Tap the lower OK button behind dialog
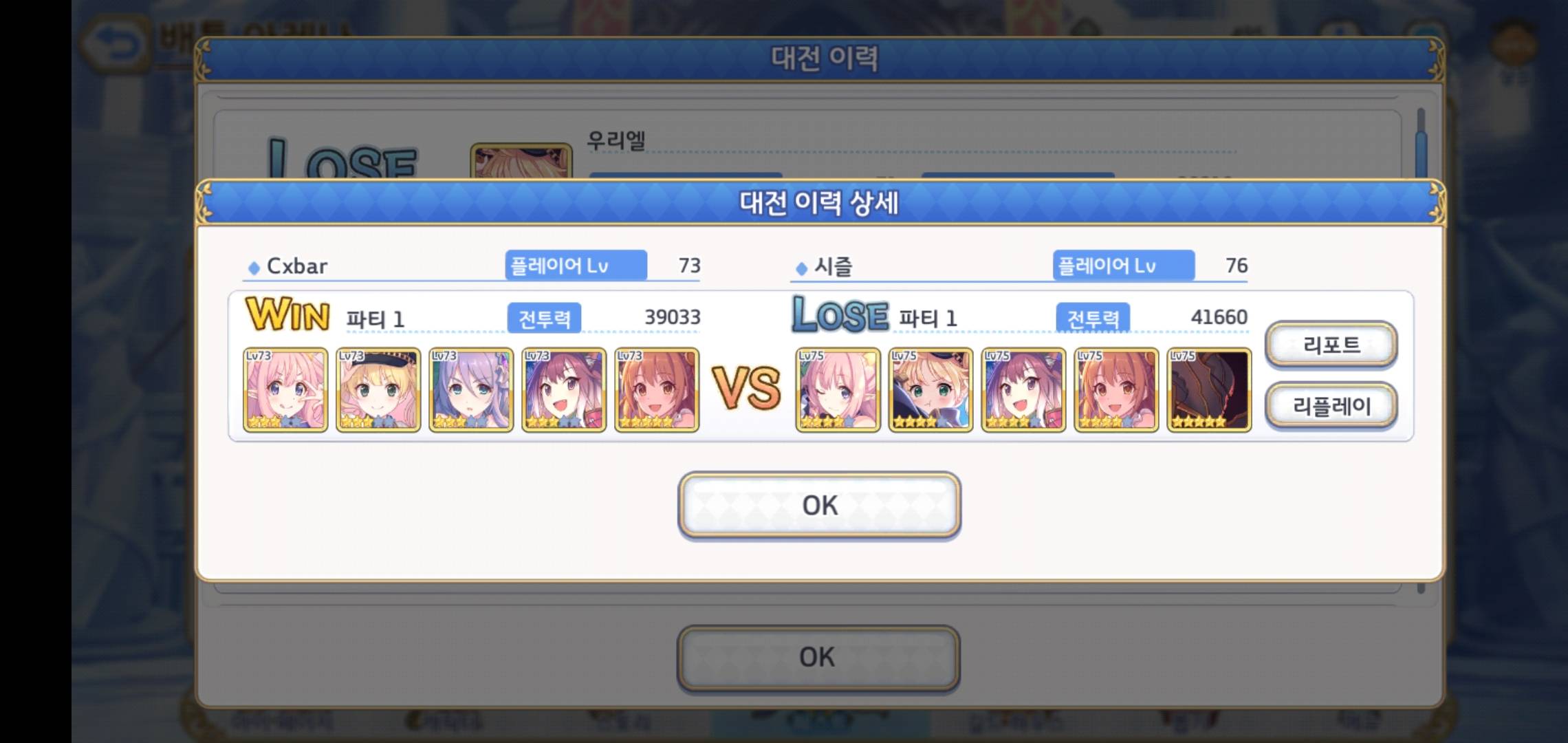The image size is (1568, 743). pyautogui.click(x=818, y=658)
